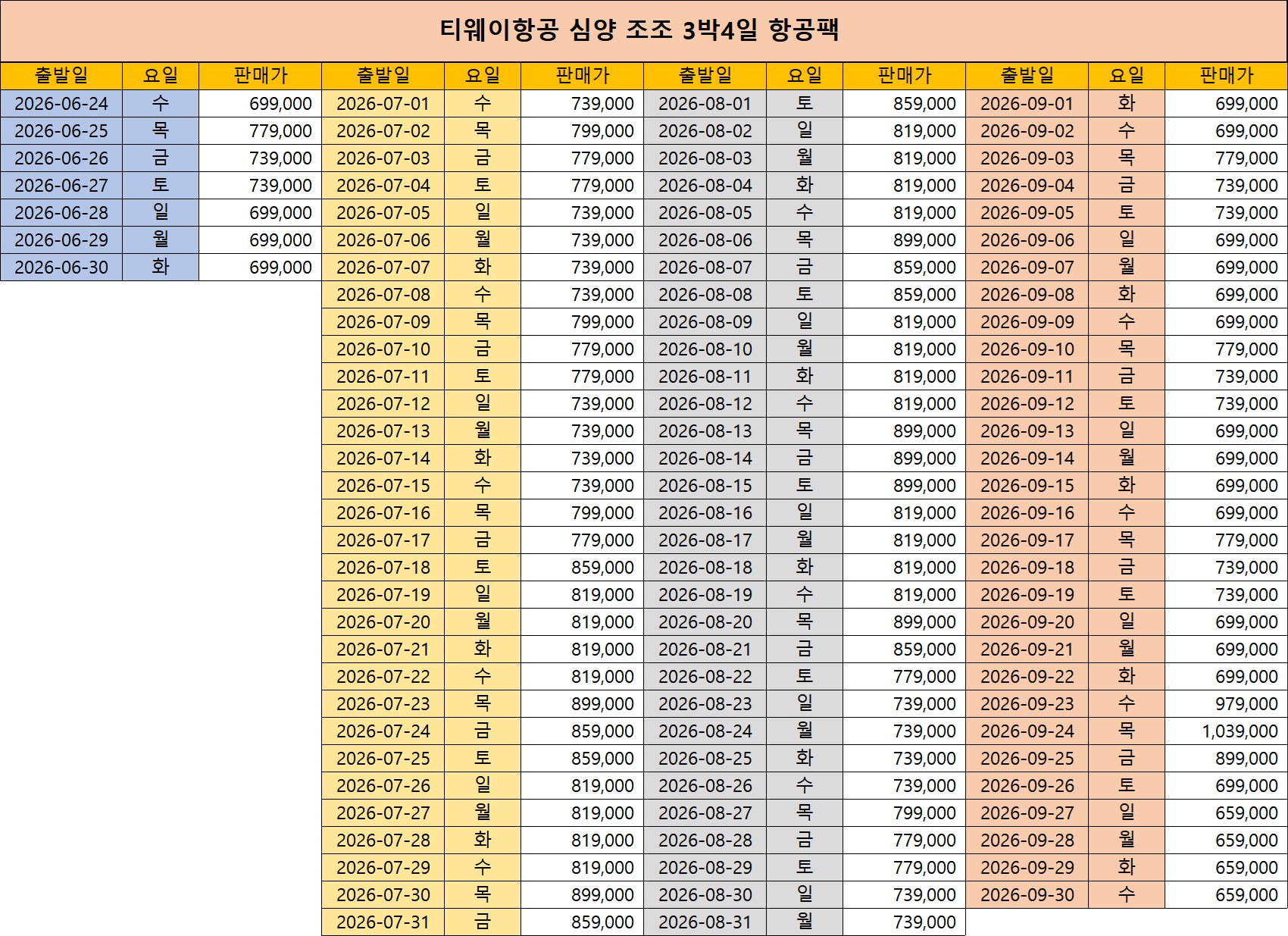Click the price next to 2026-09-30
This screenshot has height=936, width=1288.
tap(1226, 895)
